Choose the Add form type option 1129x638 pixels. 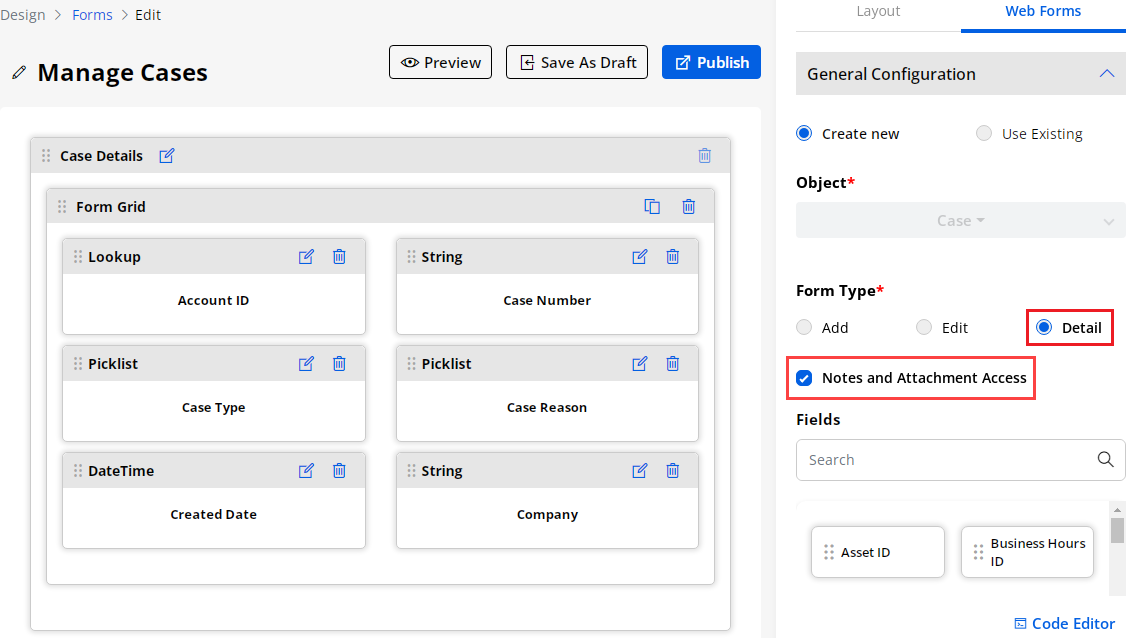click(x=804, y=328)
